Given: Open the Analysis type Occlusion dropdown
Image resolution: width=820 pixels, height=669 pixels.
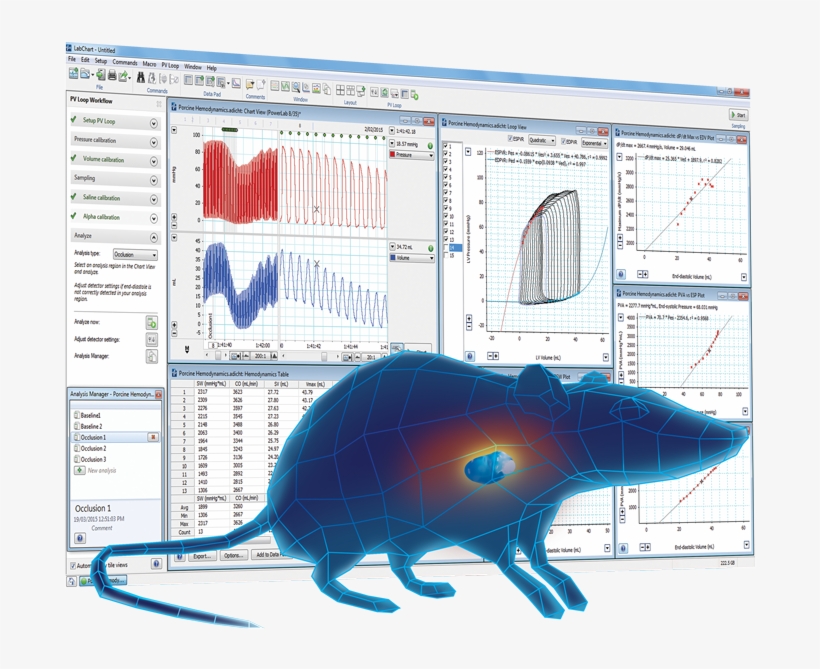Looking at the screenshot, I should point(135,255).
